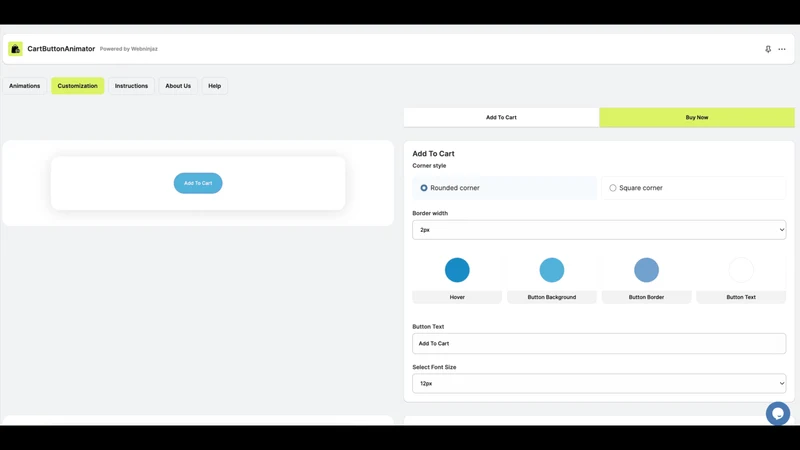800x450 pixels.
Task: Pick the Button Background color swatch
Action: click(552, 270)
